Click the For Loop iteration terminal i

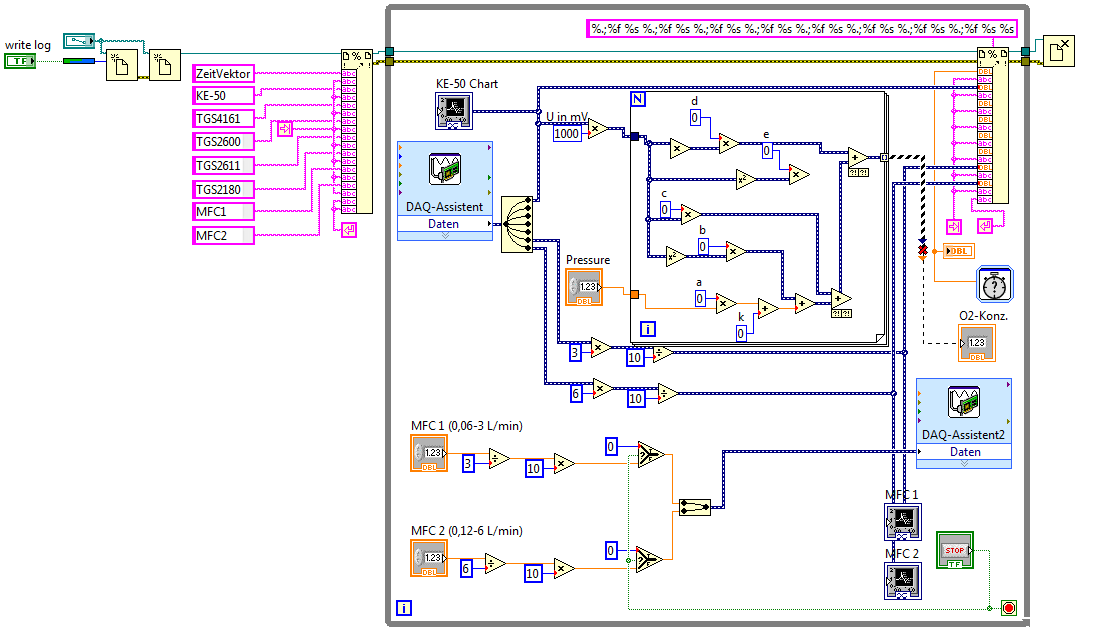(647, 329)
